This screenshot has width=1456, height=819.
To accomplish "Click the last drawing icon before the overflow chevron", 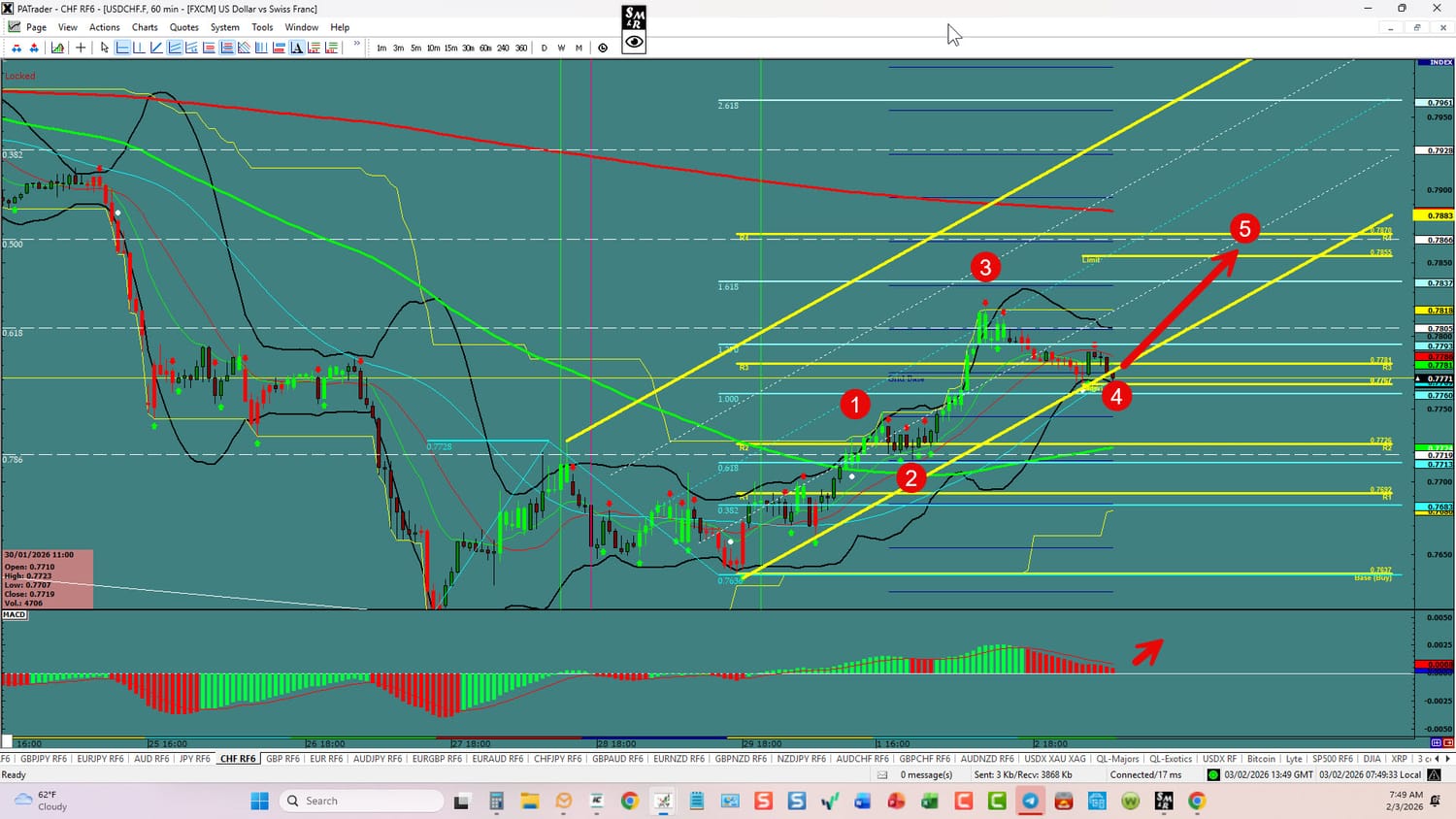I will pyautogui.click(x=332, y=48).
